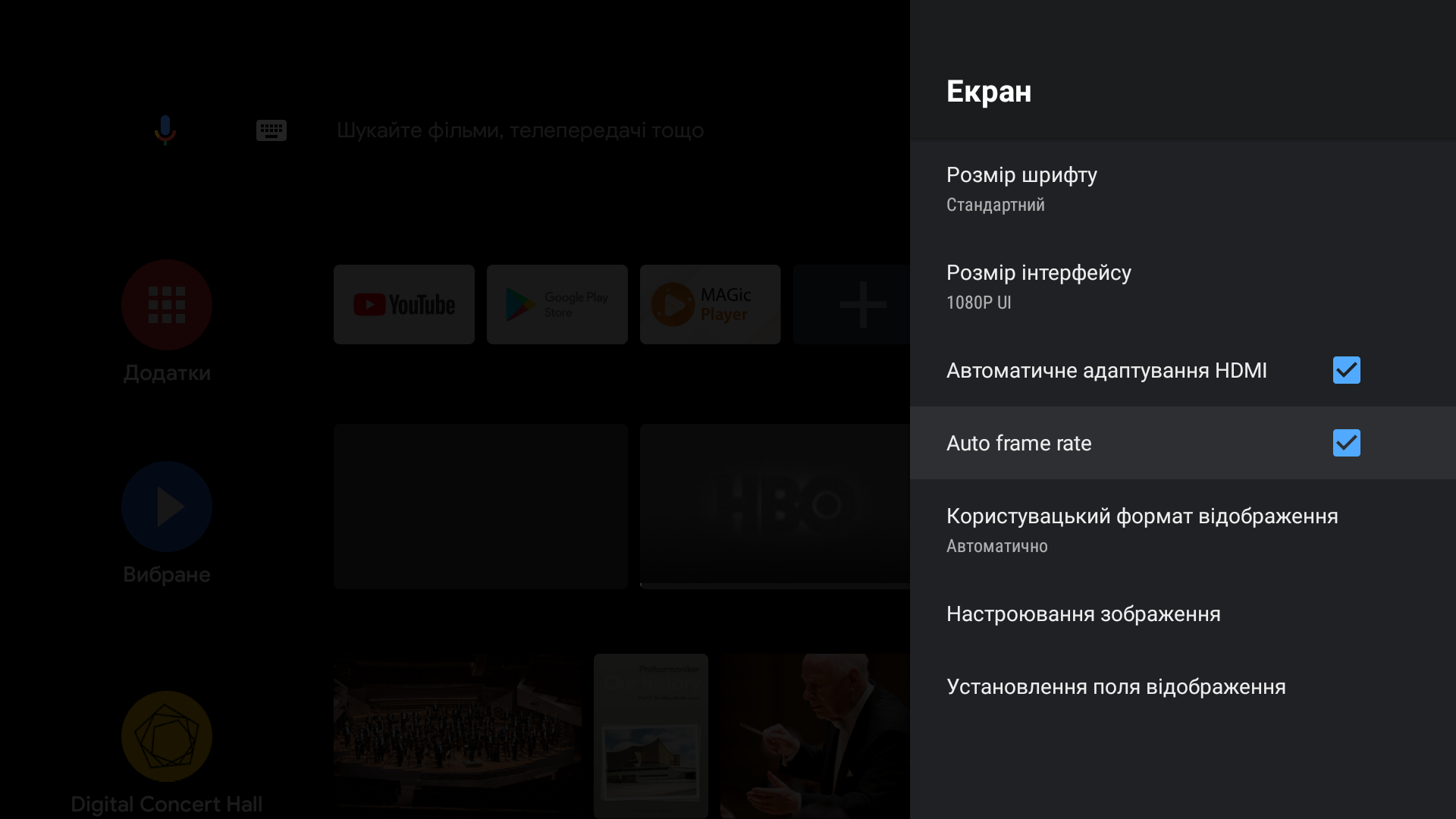Screen dimensions: 1456x819
Task: Click the search text input field
Action: pyautogui.click(x=519, y=130)
